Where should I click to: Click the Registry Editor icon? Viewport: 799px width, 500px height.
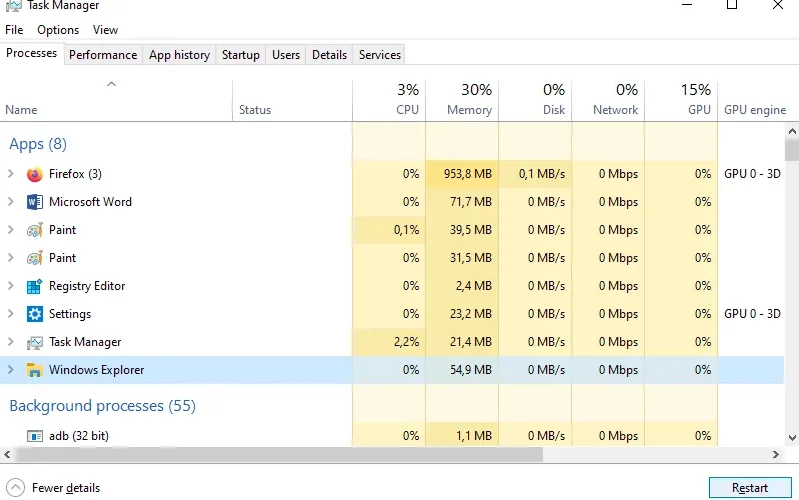(35, 286)
